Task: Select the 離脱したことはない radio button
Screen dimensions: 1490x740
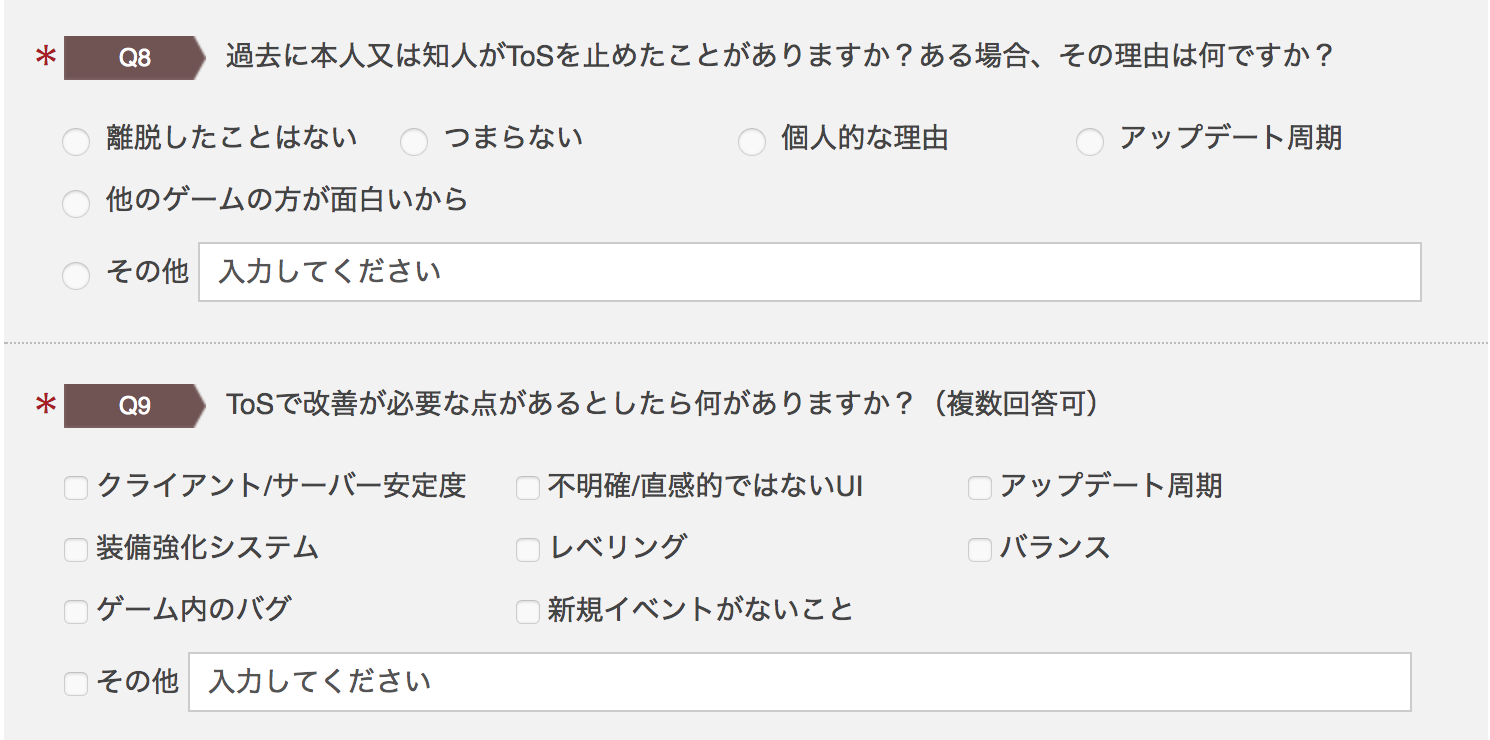Action: pyautogui.click(x=76, y=142)
